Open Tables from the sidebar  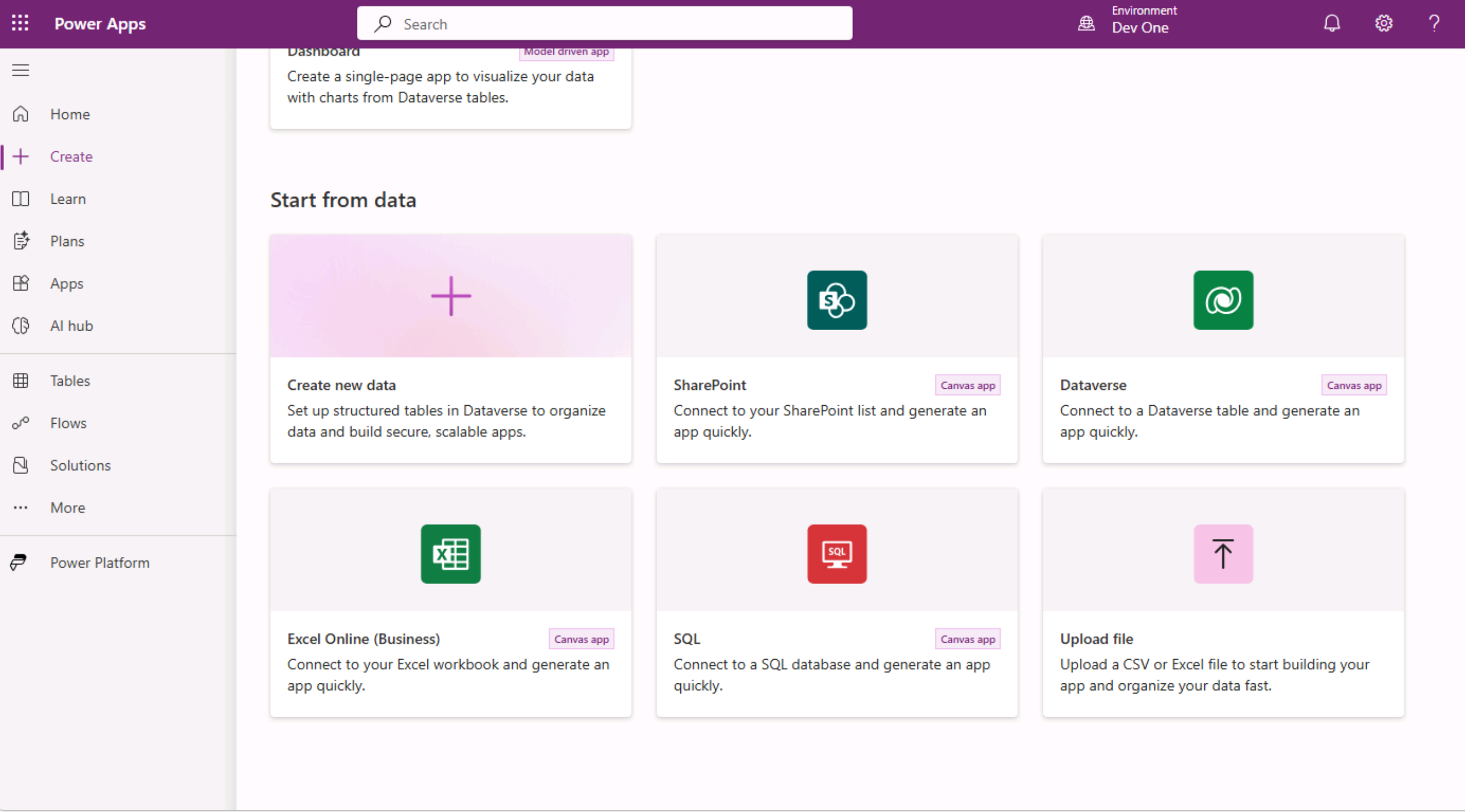pyautogui.click(x=69, y=380)
